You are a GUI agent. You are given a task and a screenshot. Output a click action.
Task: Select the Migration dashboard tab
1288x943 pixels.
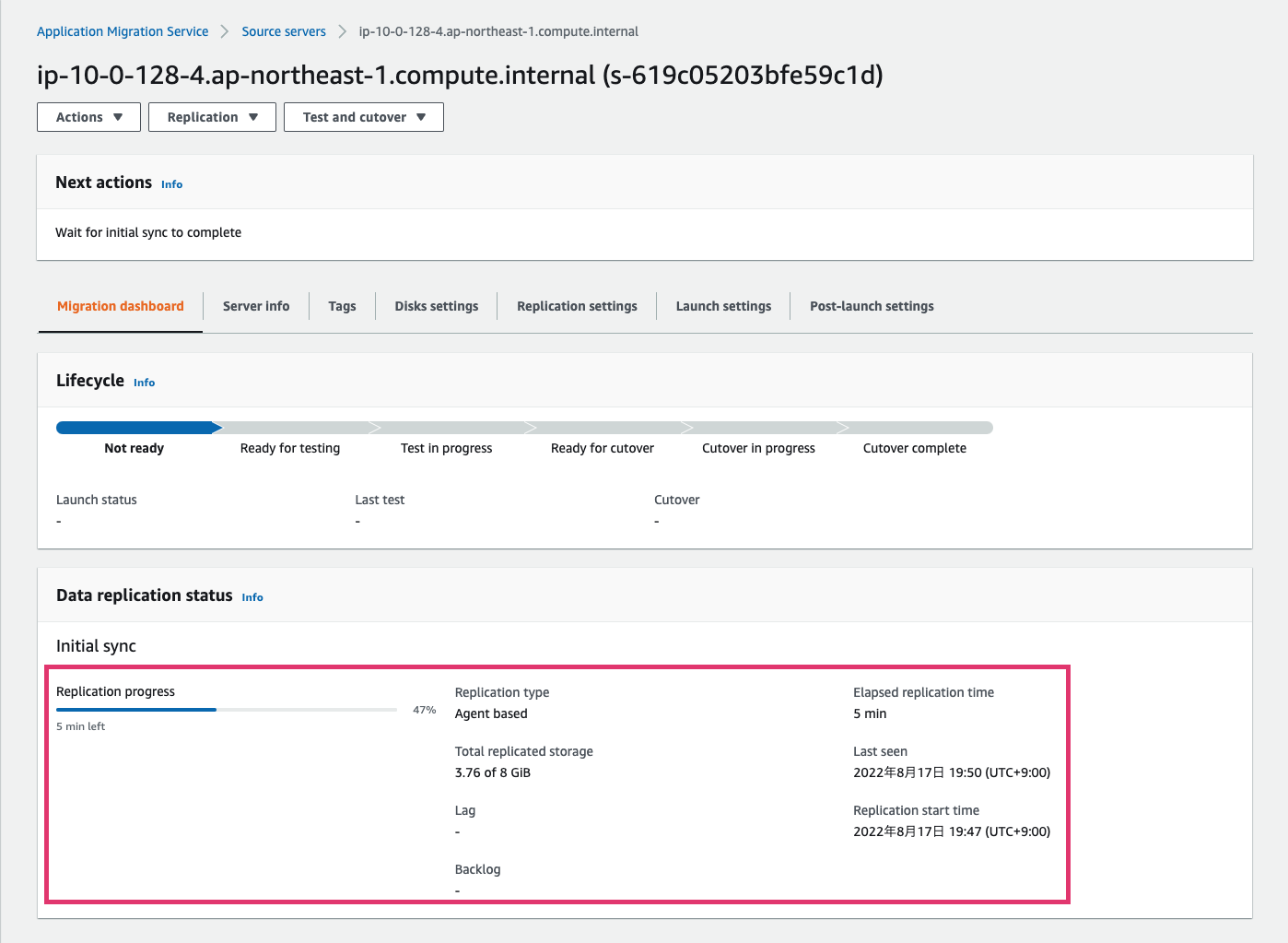(x=120, y=305)
